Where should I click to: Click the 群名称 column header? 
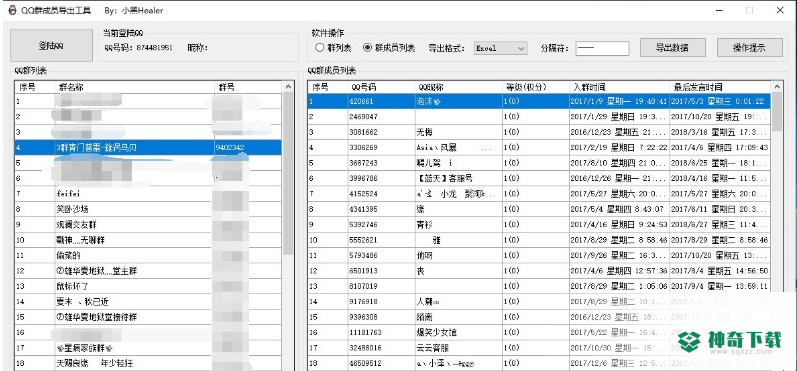click(x=134, y=87)
